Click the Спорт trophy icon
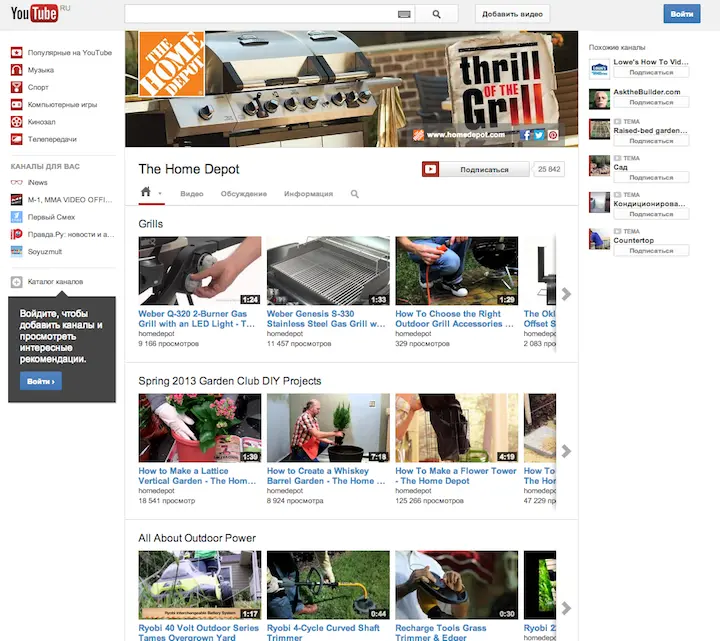This screenshot has width=720, height=641. pyautogui.click(x=17, y=87)
